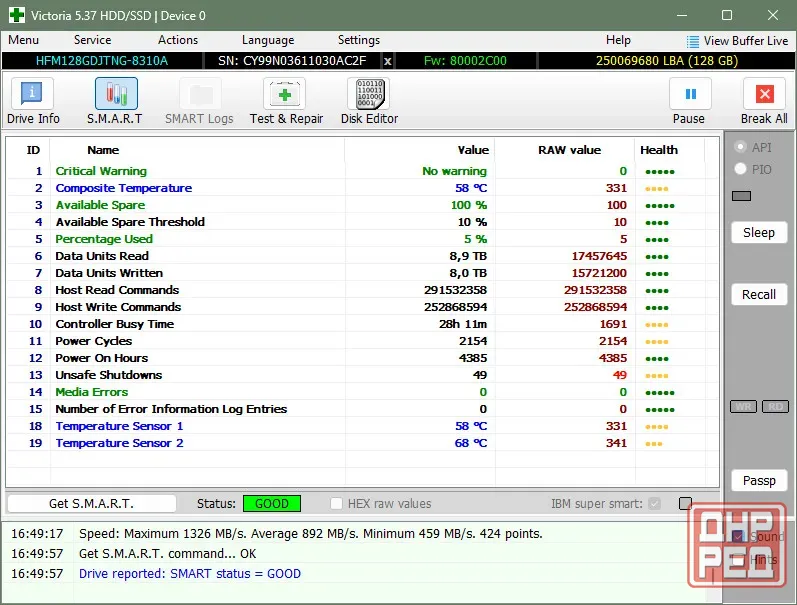The height and width of the screenshot is (605, 797).
Task: Select the Available Spare row name
Action: (100, 205)
